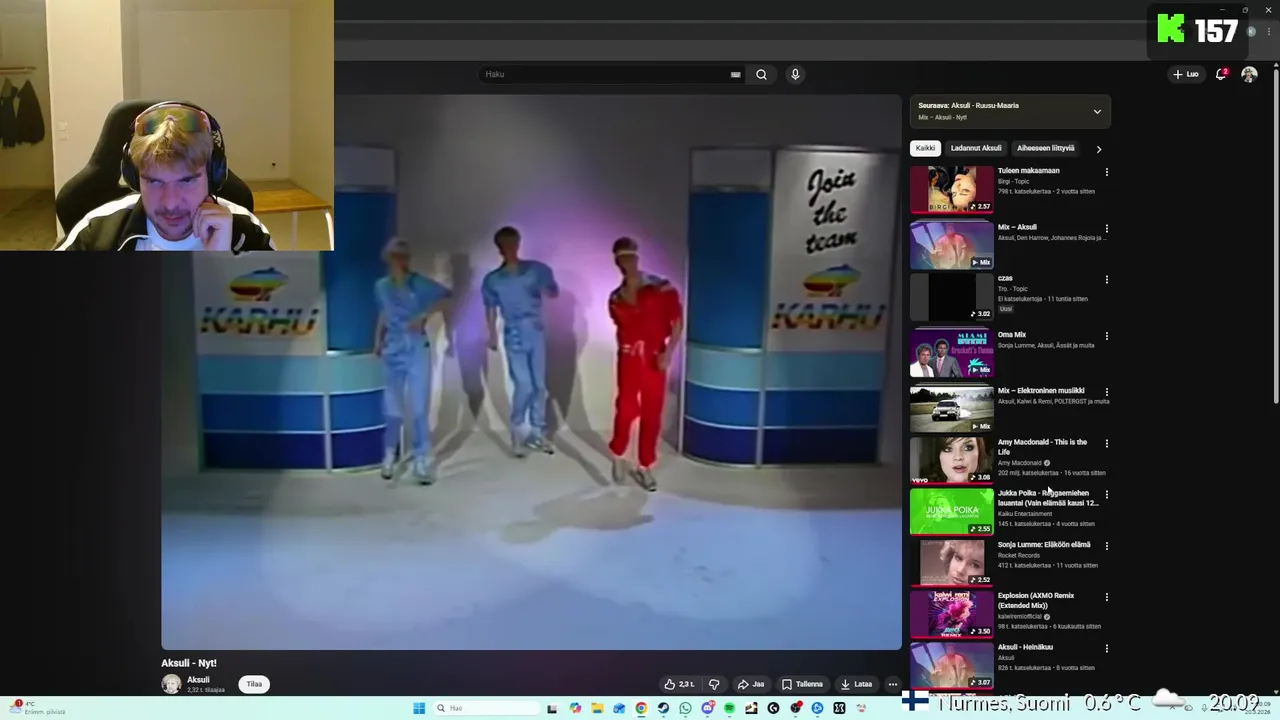1280x720 pixels.
Task: Open the Aksuli channel name link
Action: 198,680
